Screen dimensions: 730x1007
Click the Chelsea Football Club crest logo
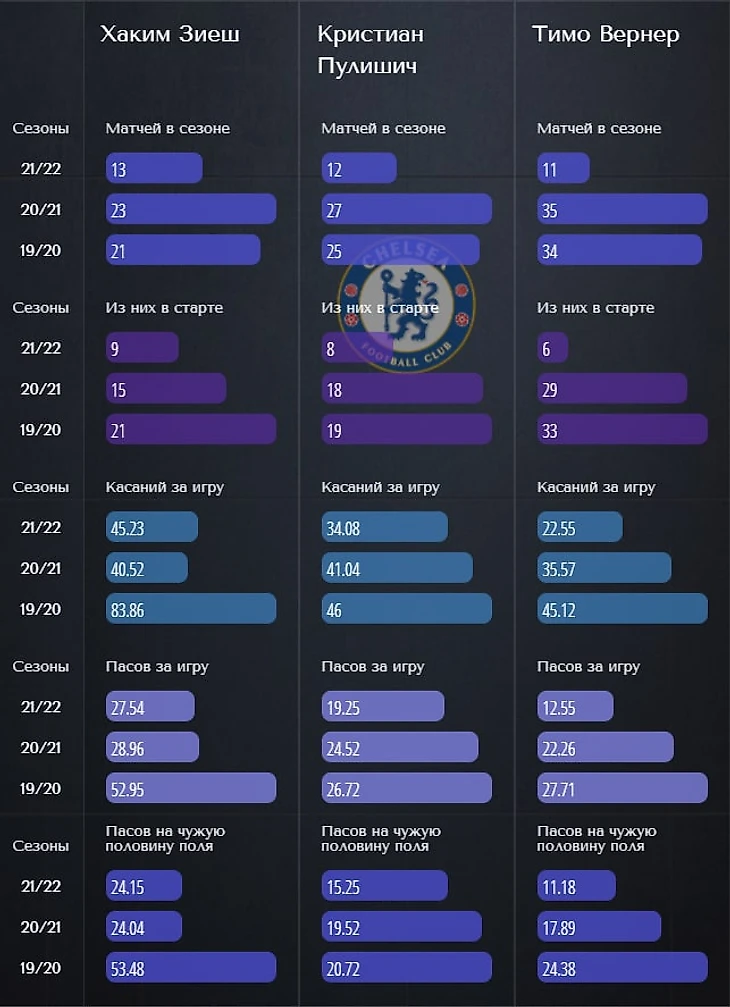pos(406,301)
